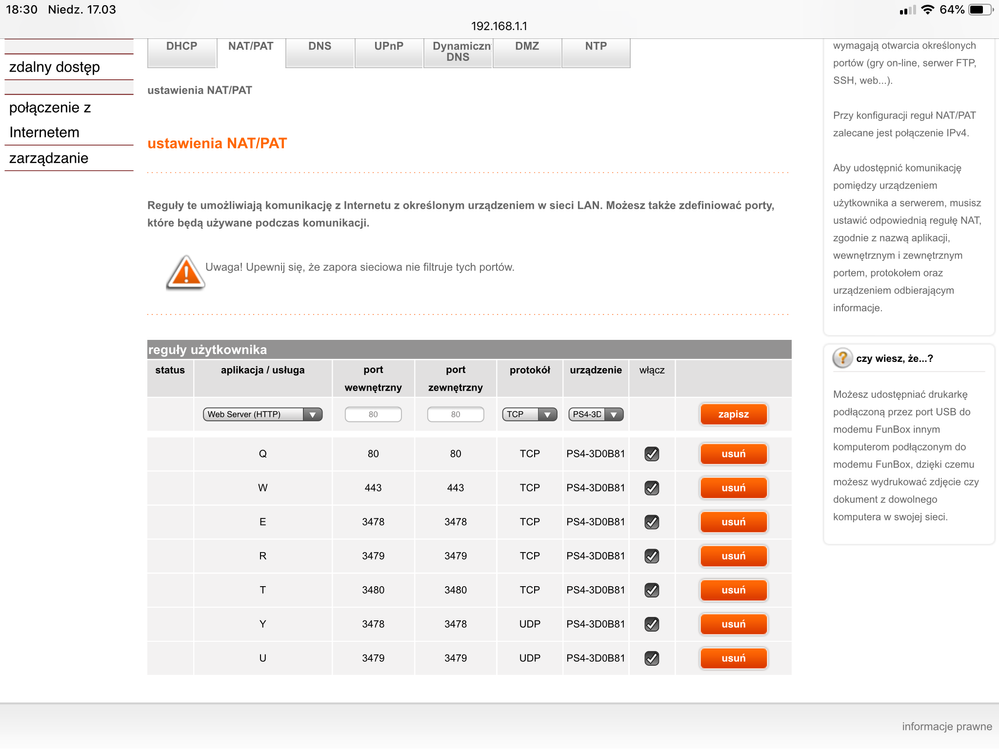Click the orange warning triangle icon
Image resolution: width=999 pixels, height=749 pixels.
[185, 271]
